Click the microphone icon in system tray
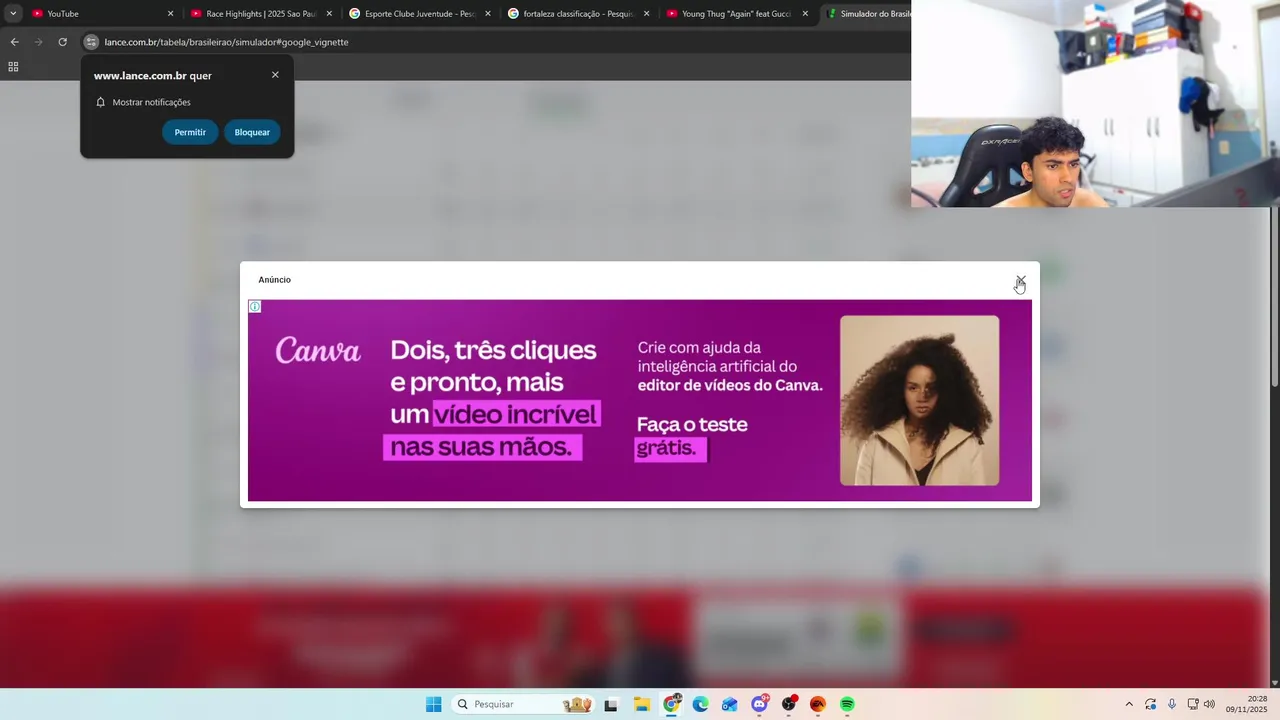Viewport: 1280px width, 720px height. (x=1172, y=704)
